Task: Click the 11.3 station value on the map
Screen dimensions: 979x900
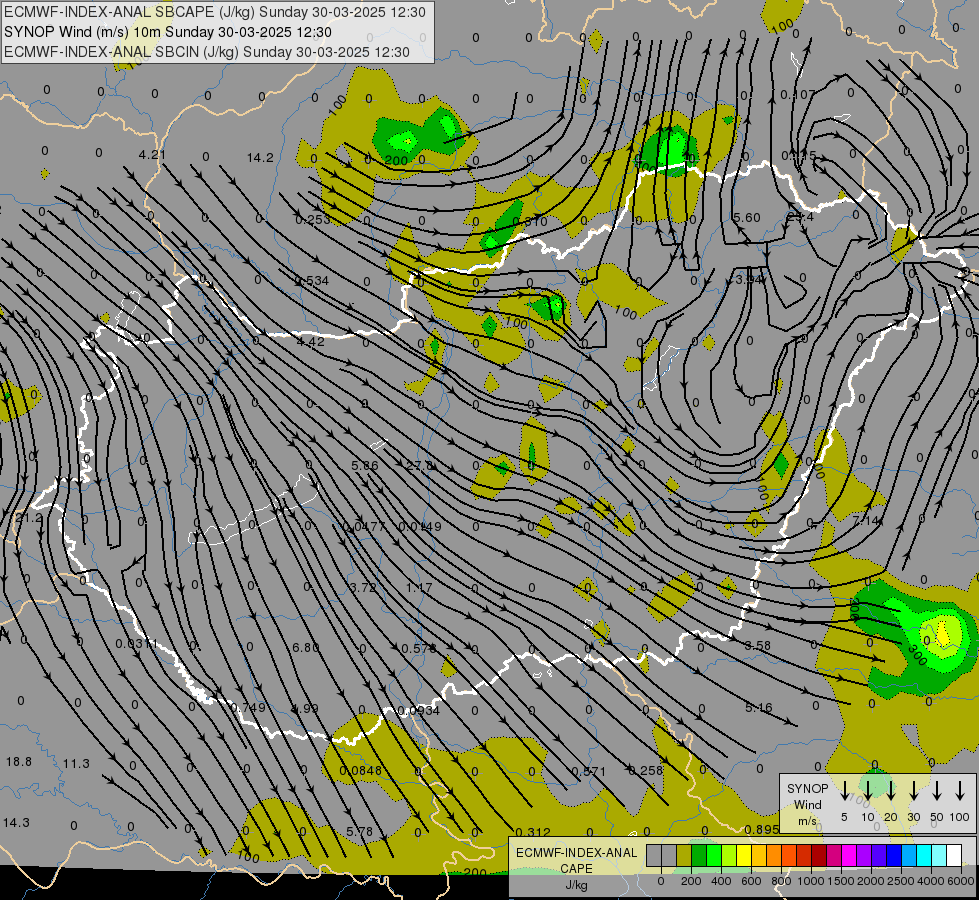Action: (x=76, y=763)
